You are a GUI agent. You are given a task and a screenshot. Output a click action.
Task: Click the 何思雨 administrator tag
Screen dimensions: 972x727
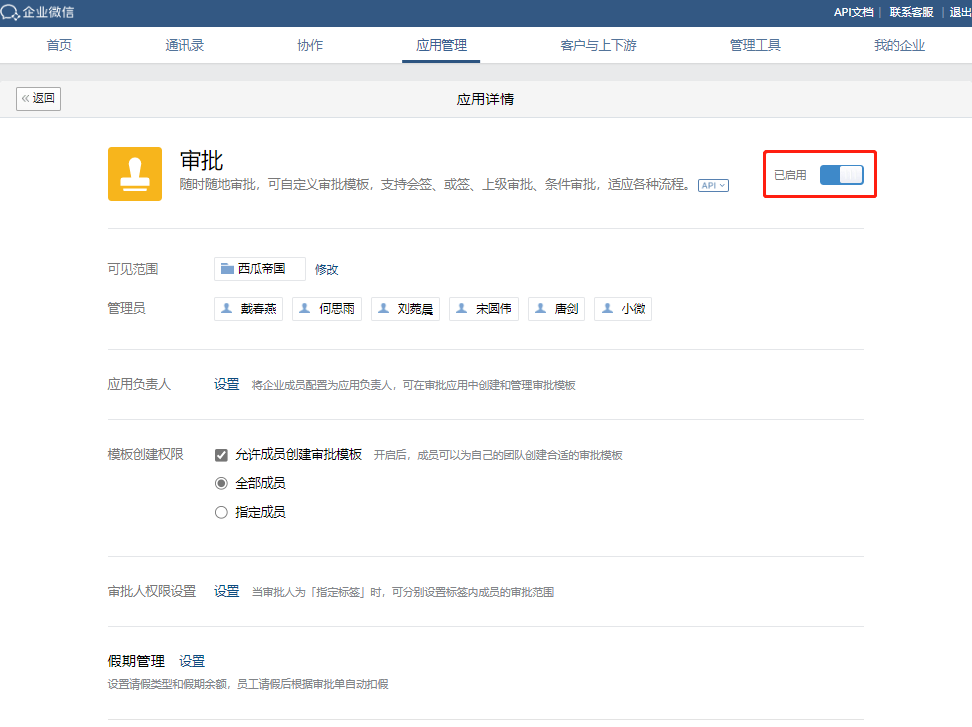327,309
